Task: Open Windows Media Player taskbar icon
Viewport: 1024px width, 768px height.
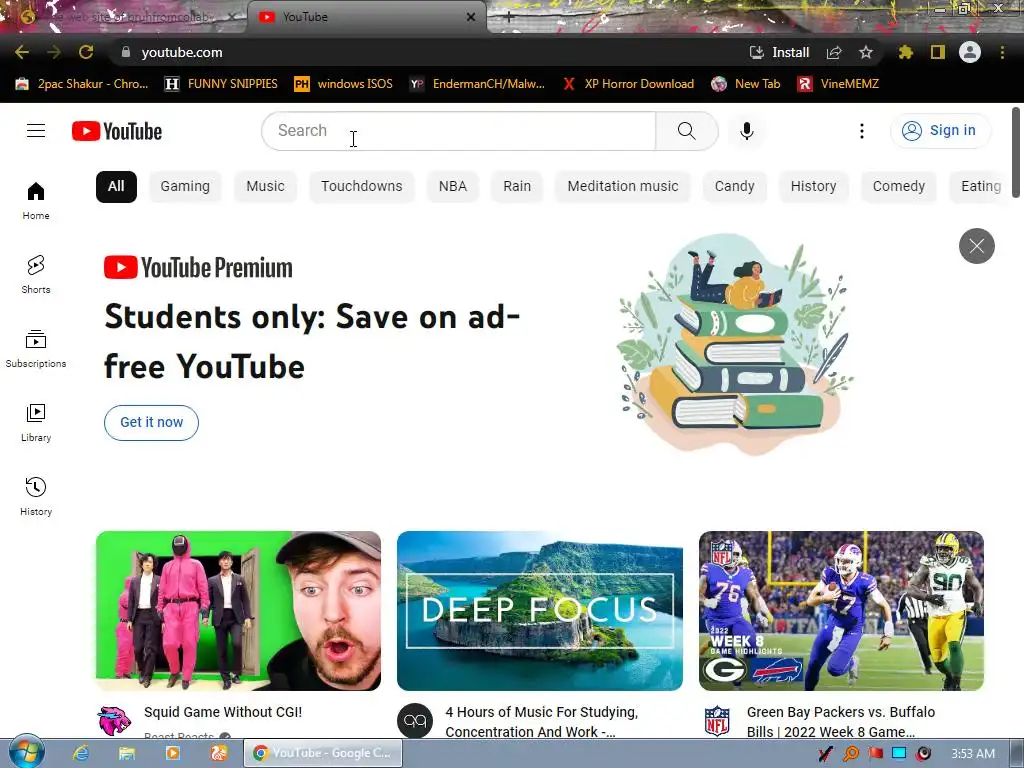Action: click(x=172, y=753)
